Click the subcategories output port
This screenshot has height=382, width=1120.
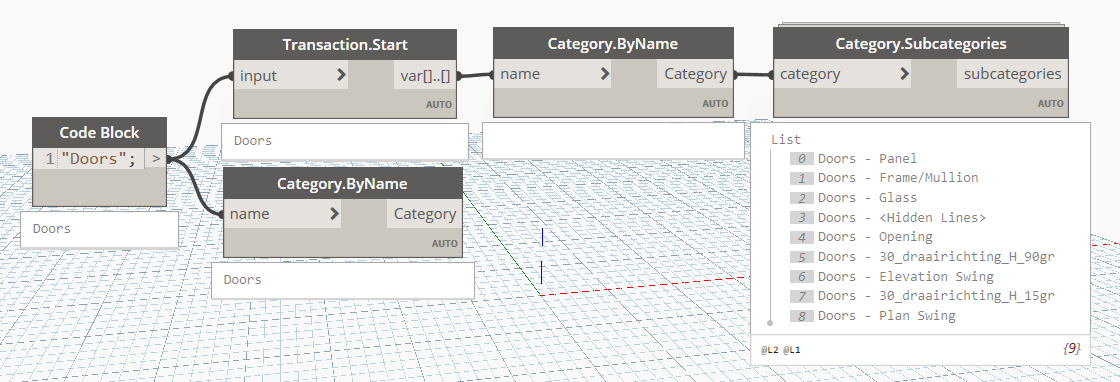tap(1012, 74)
